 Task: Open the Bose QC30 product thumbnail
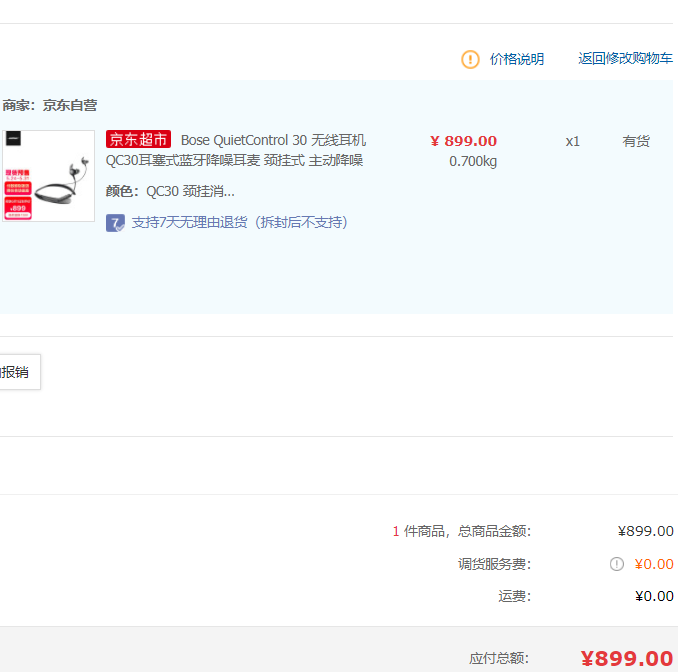tap(48, 176)
